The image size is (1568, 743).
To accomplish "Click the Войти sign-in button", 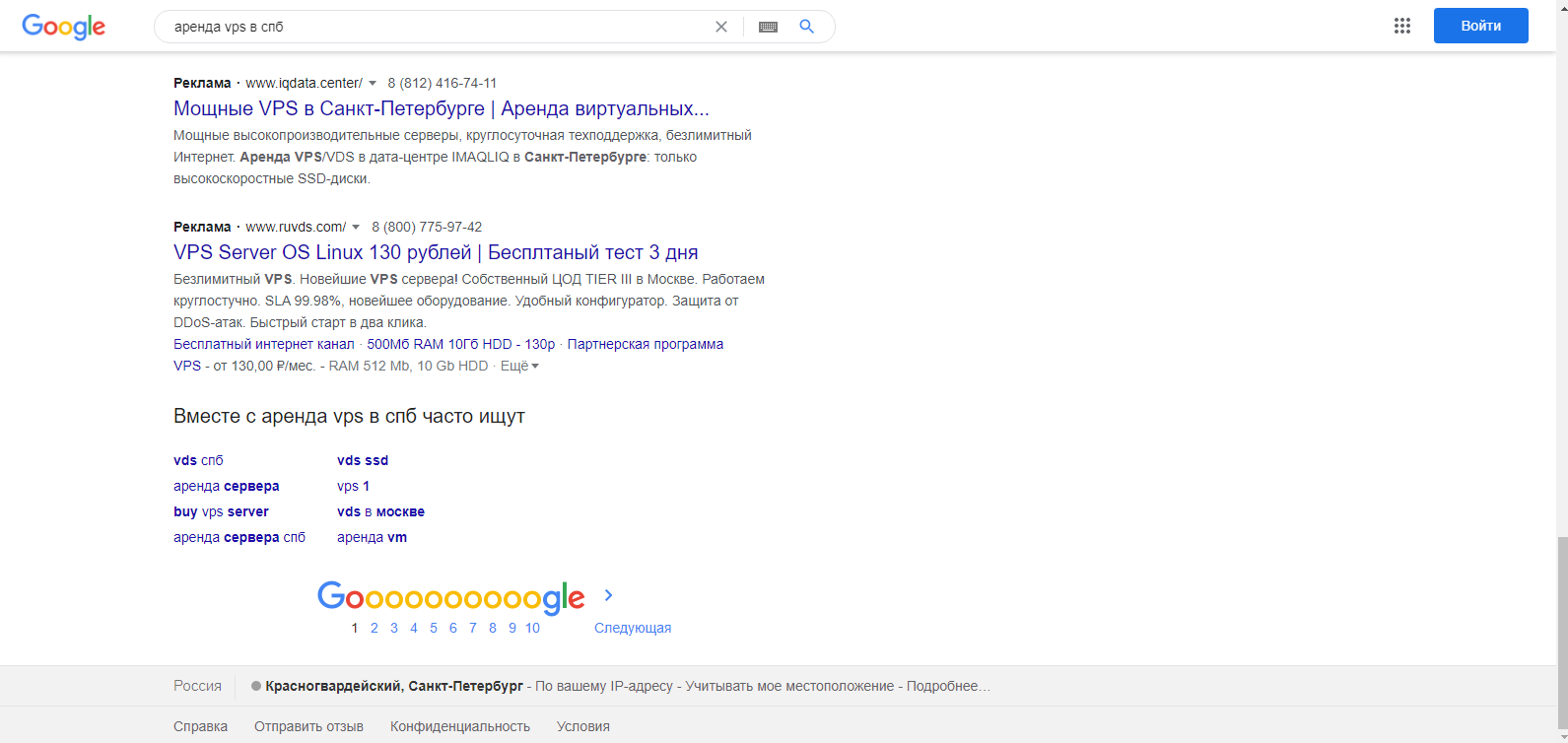I will (1481, 26).
